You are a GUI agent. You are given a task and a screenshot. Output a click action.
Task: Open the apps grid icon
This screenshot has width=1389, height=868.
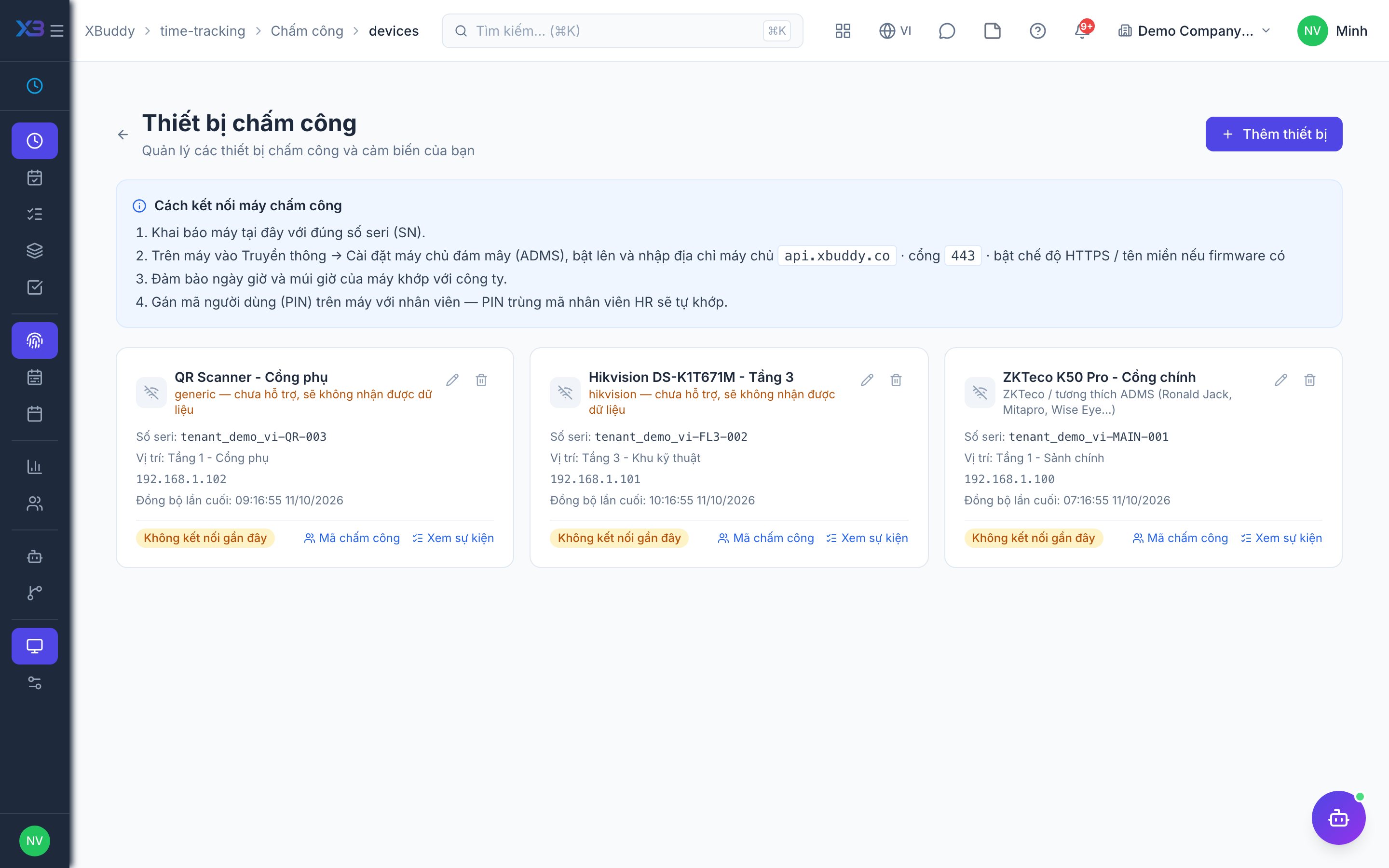843,30
